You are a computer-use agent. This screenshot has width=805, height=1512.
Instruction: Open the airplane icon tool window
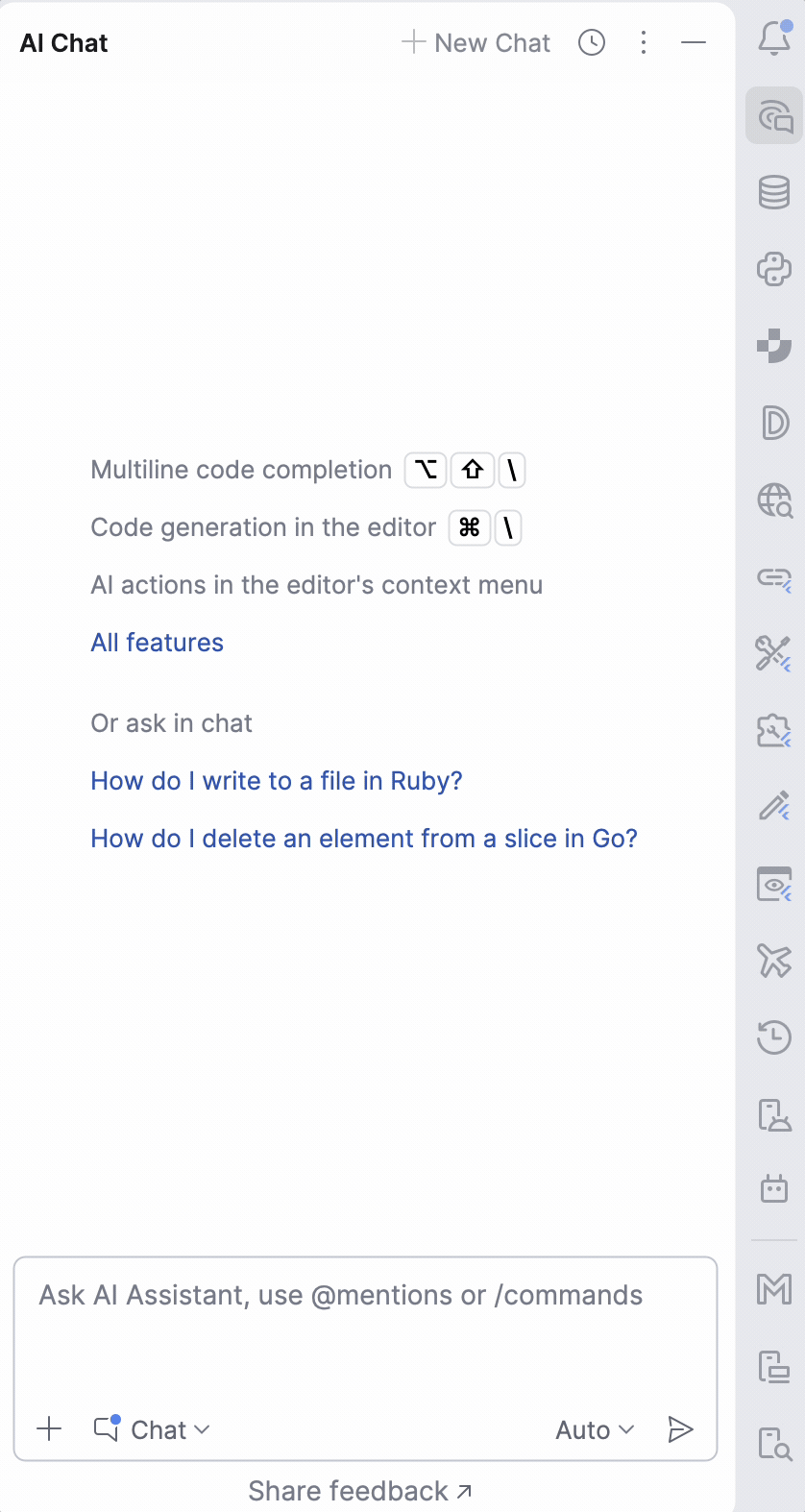[x=774, y=960]
